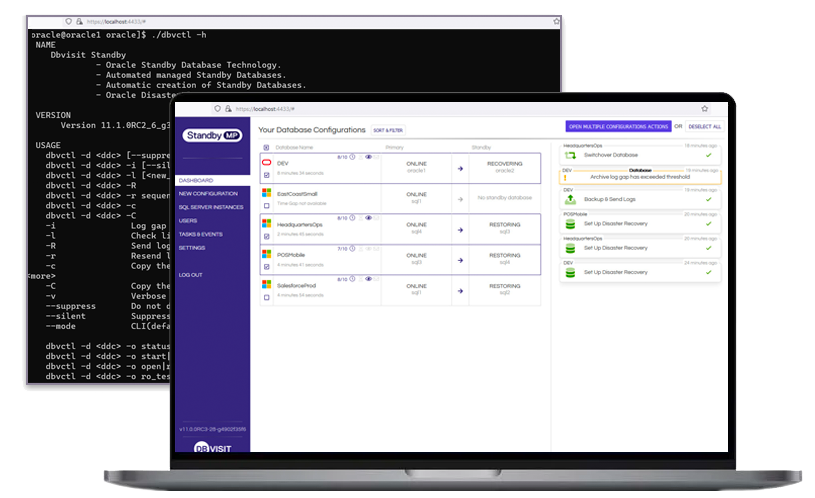815x498 pixels.
Task: Click the Deselect All button
Action: click(x=704, y=126)
